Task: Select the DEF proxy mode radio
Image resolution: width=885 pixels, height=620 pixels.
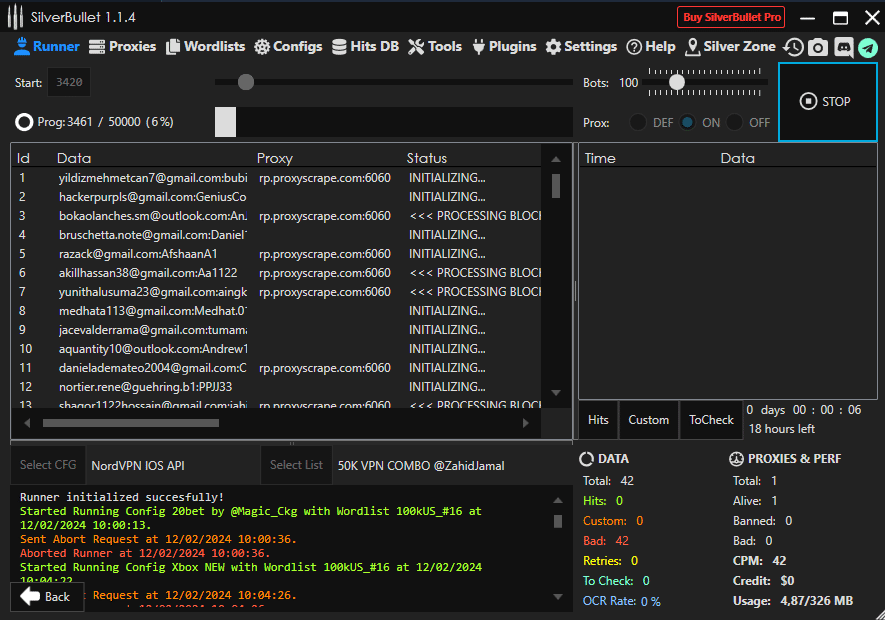Action: (638, 123)
